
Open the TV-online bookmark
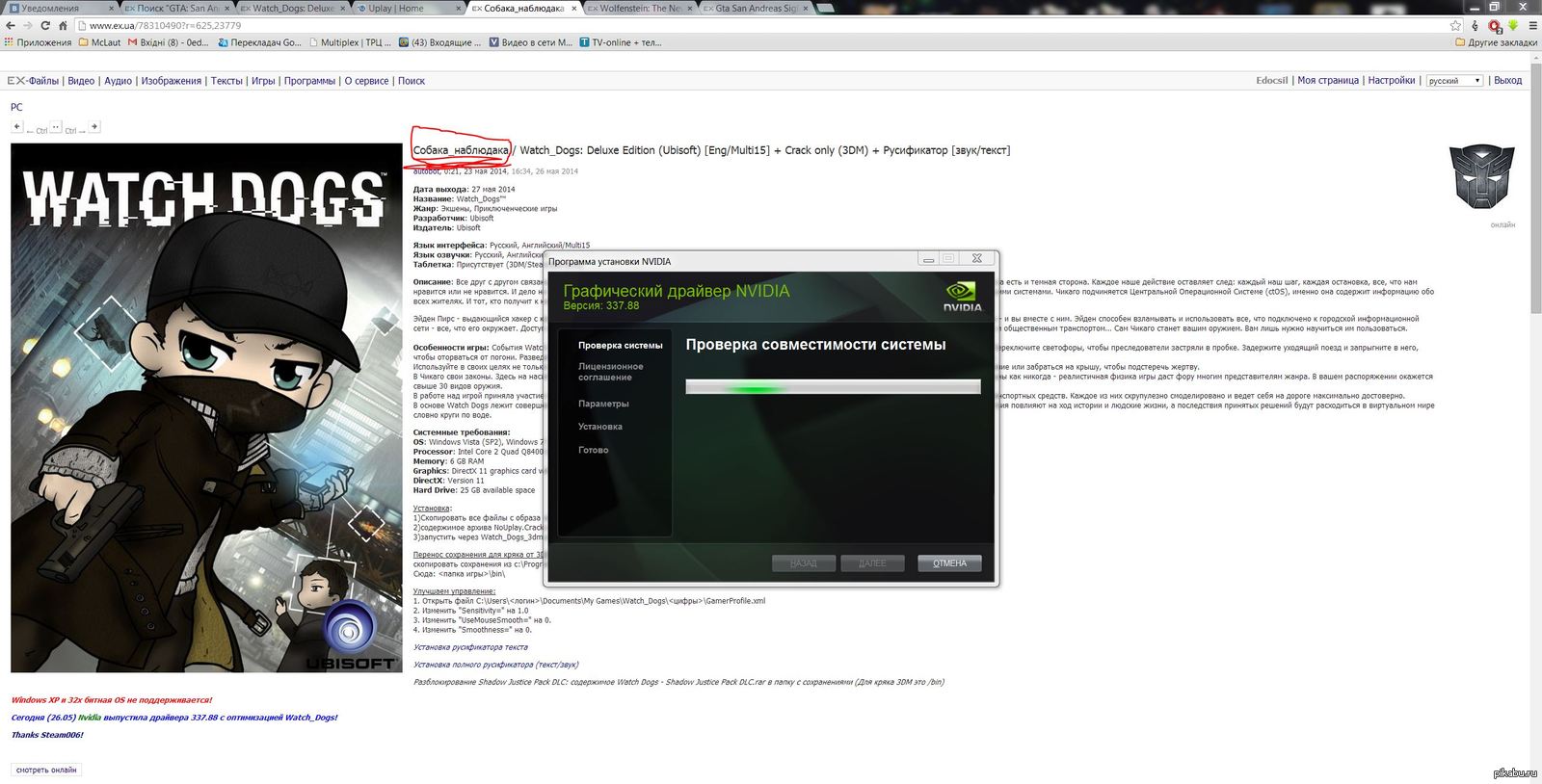pos(621,42)
